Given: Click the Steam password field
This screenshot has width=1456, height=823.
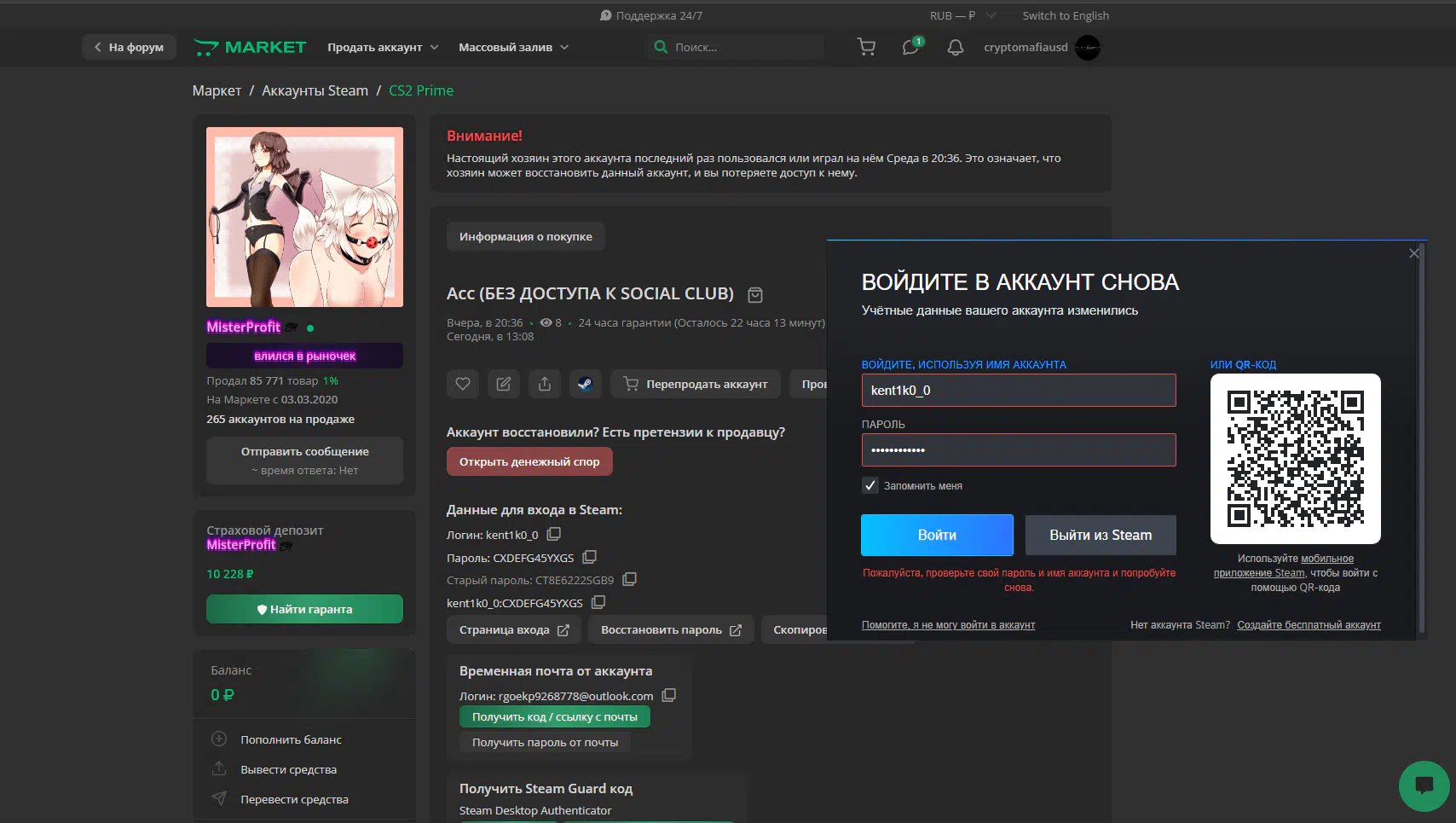Looking at the screenshot, I should tap(1019, 449).
